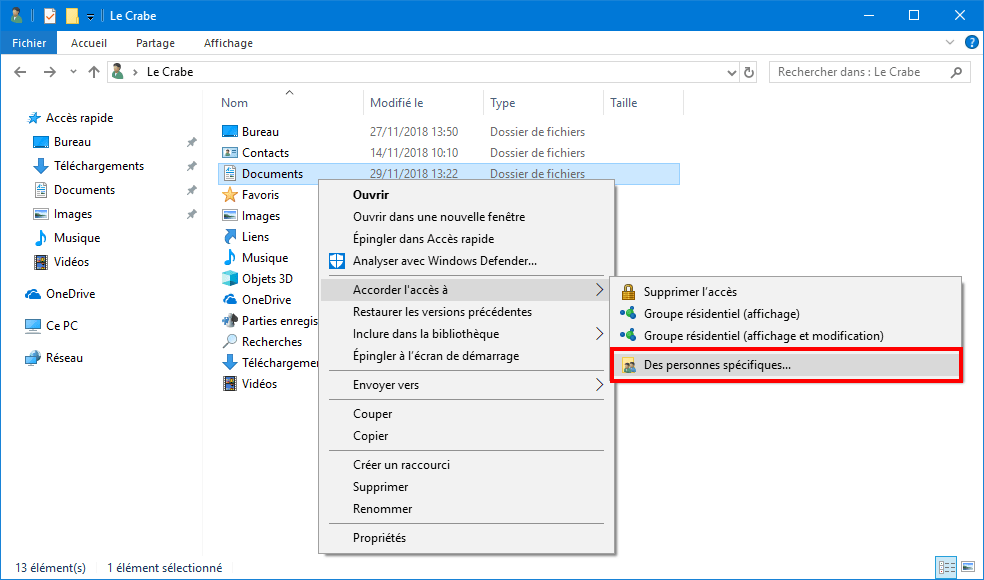Open Bureau in the Quick Access sidebar
The image size is (984, 580).
pos(72,142)
